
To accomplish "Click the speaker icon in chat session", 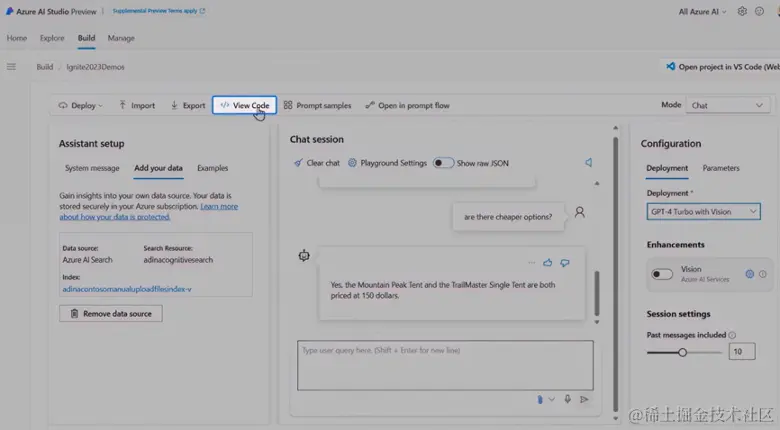I will [x=588, y=162].
